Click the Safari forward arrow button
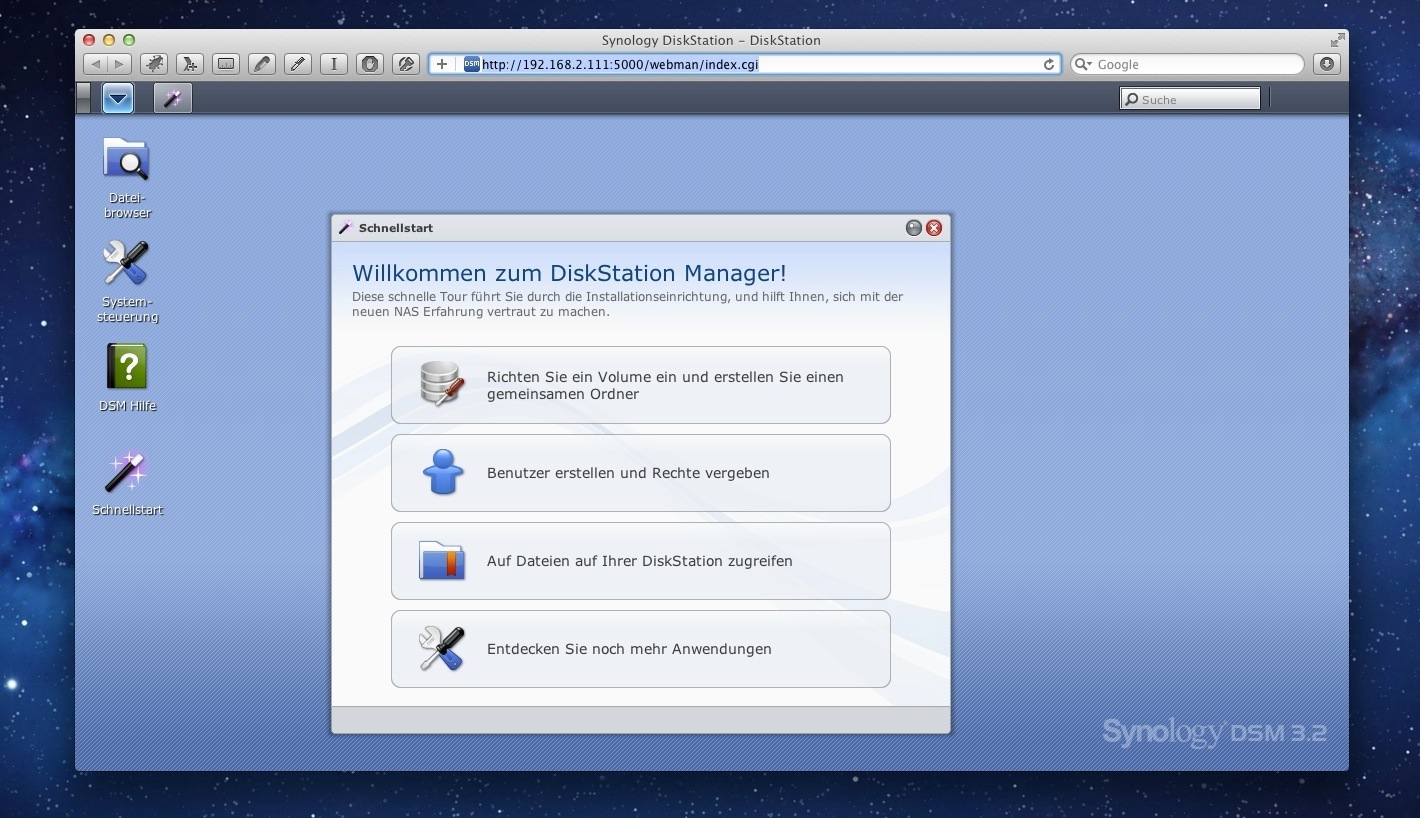The width and height of the screenshot is (1420, 818). 119,64
